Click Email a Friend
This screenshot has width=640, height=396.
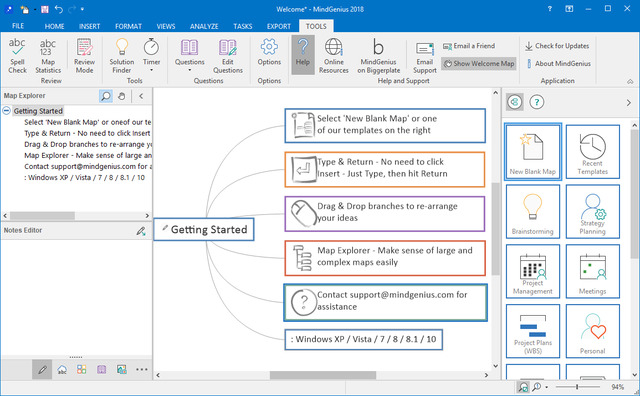[469, 46]
